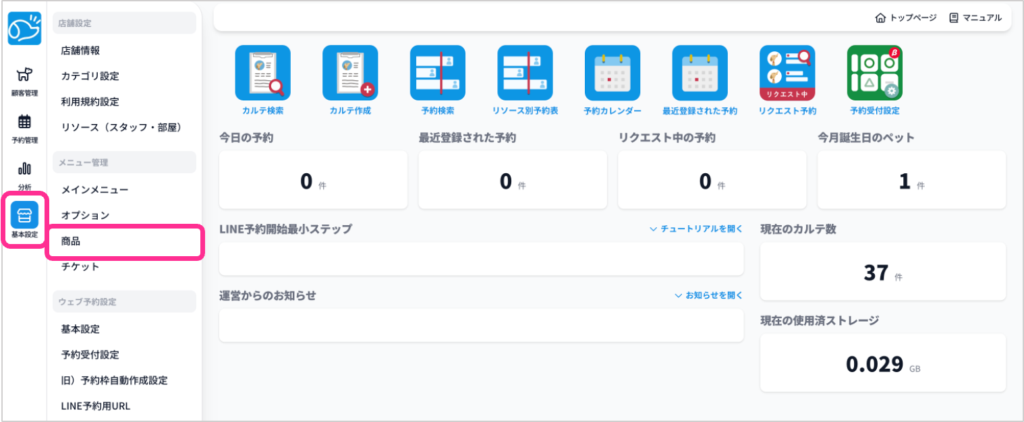Click the カルテ作成 icon
Viewport: 1024px width, 422px height.
click(x=350, y=73)
